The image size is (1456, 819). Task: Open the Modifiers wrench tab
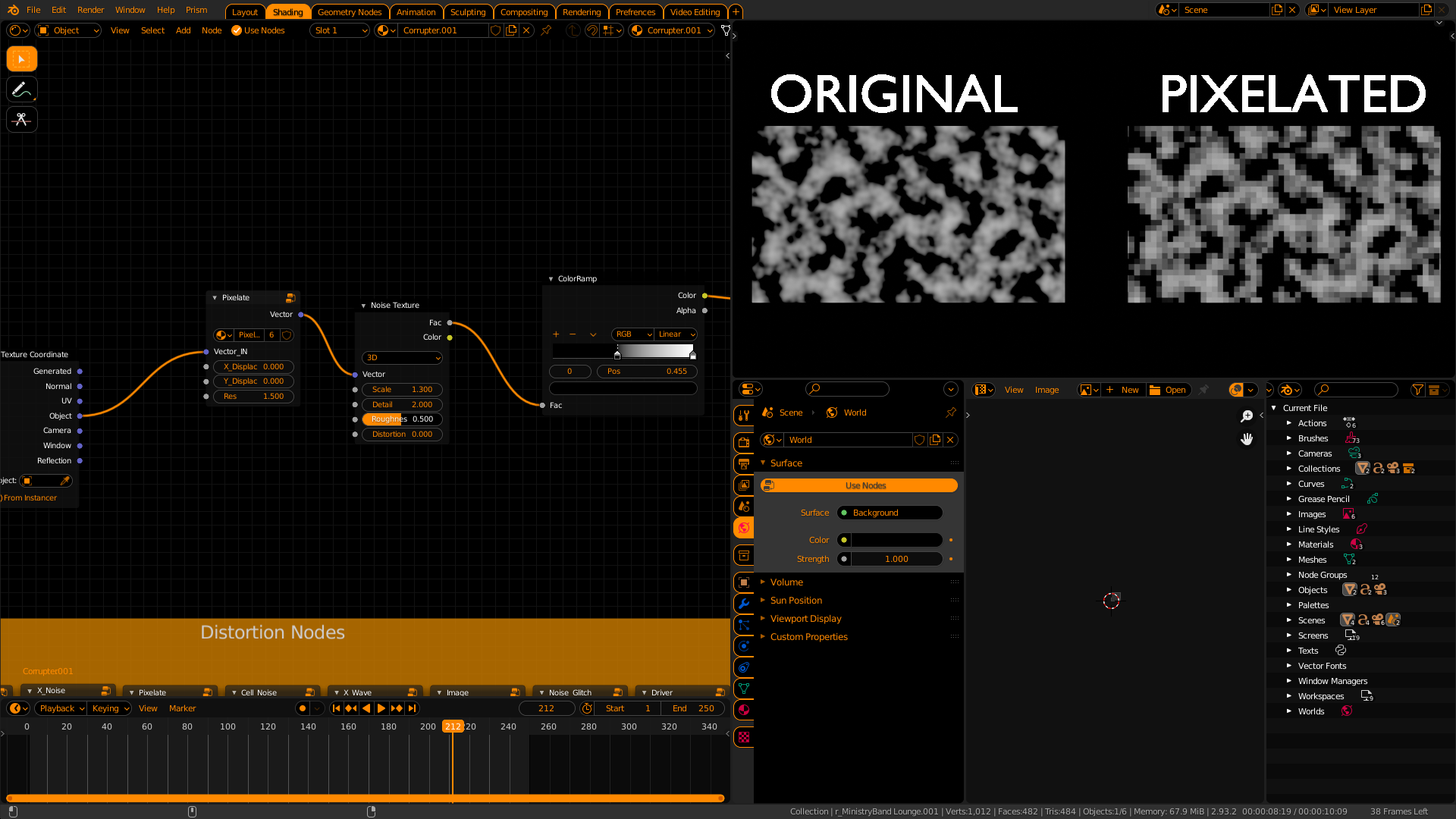point(744,604)
